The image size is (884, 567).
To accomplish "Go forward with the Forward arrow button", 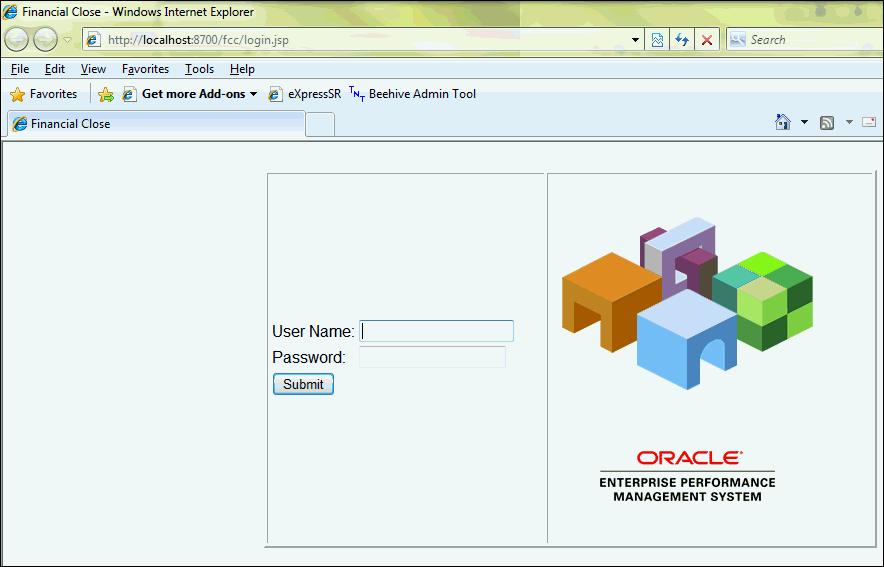I will 46,39.
